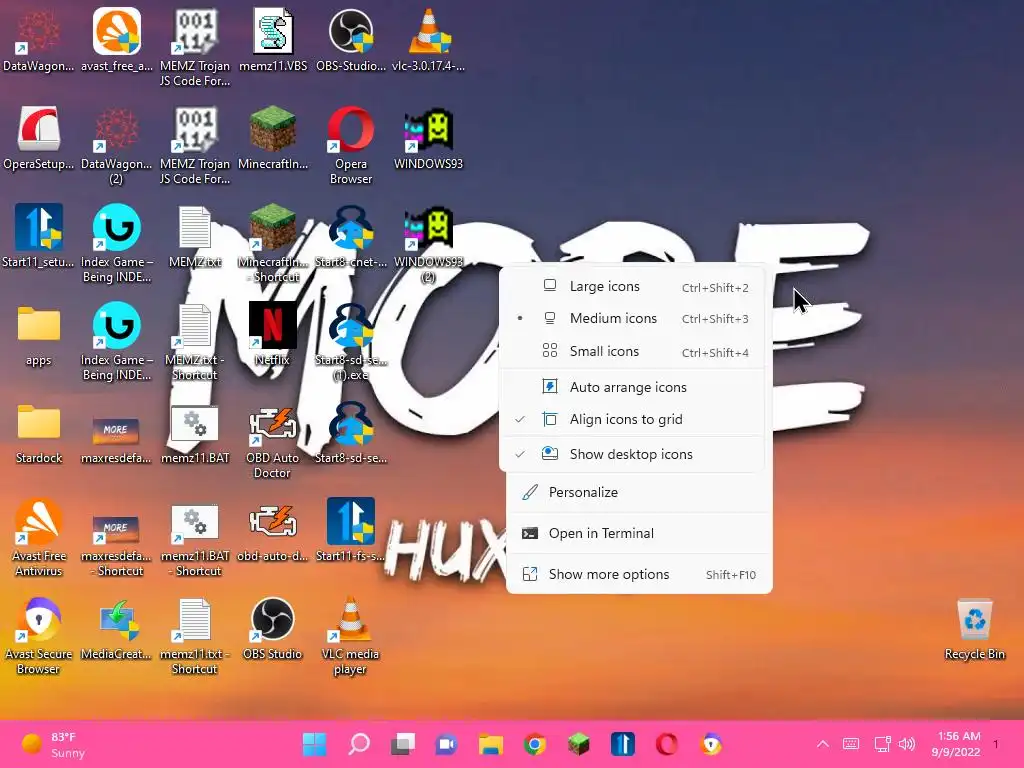Select the obd-auto-d... installer icon
The image size is (1024, 768).
pyautogui.click(x=272, y=530)
